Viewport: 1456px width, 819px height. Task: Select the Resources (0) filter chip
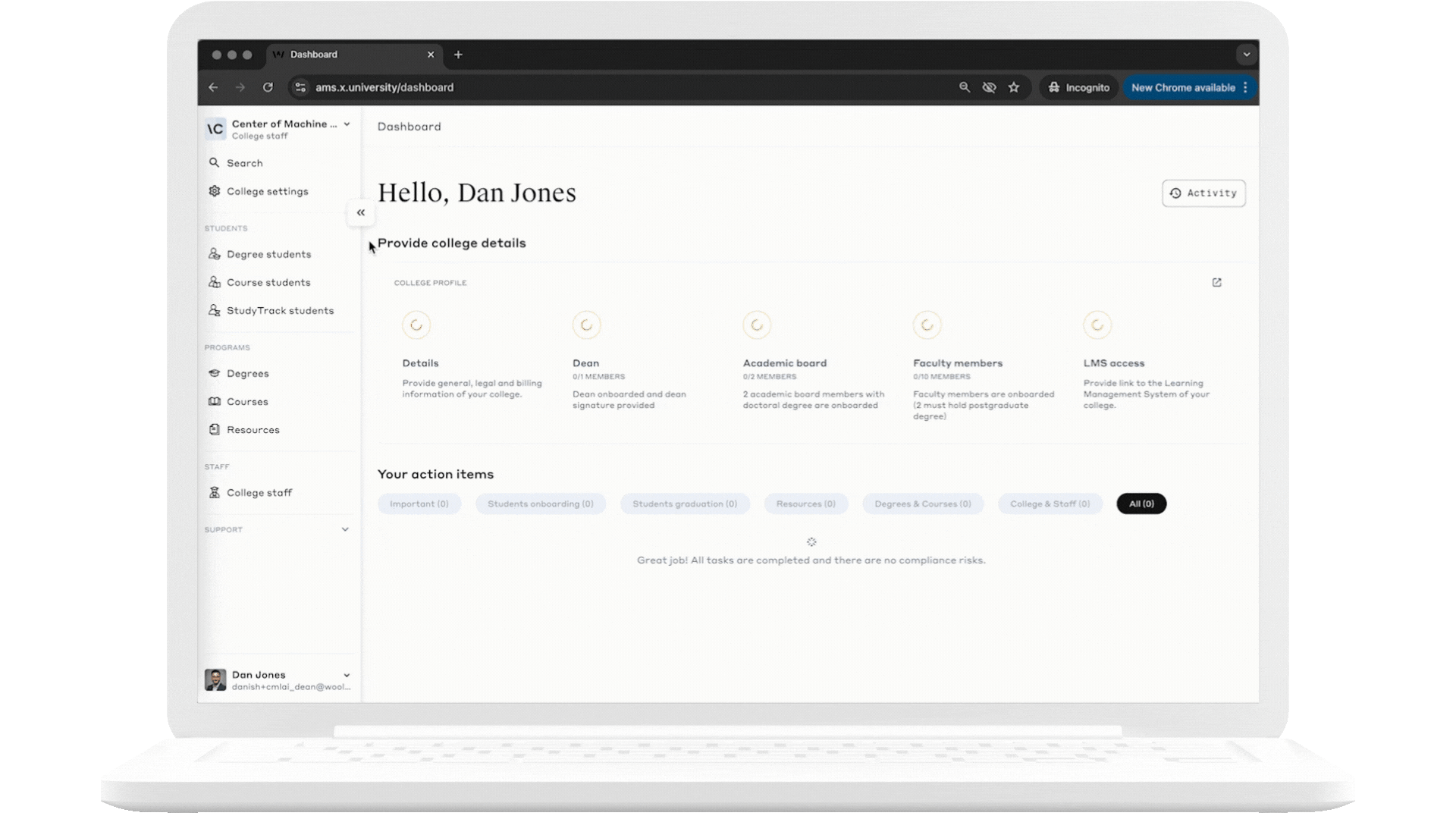coord(806,504)
